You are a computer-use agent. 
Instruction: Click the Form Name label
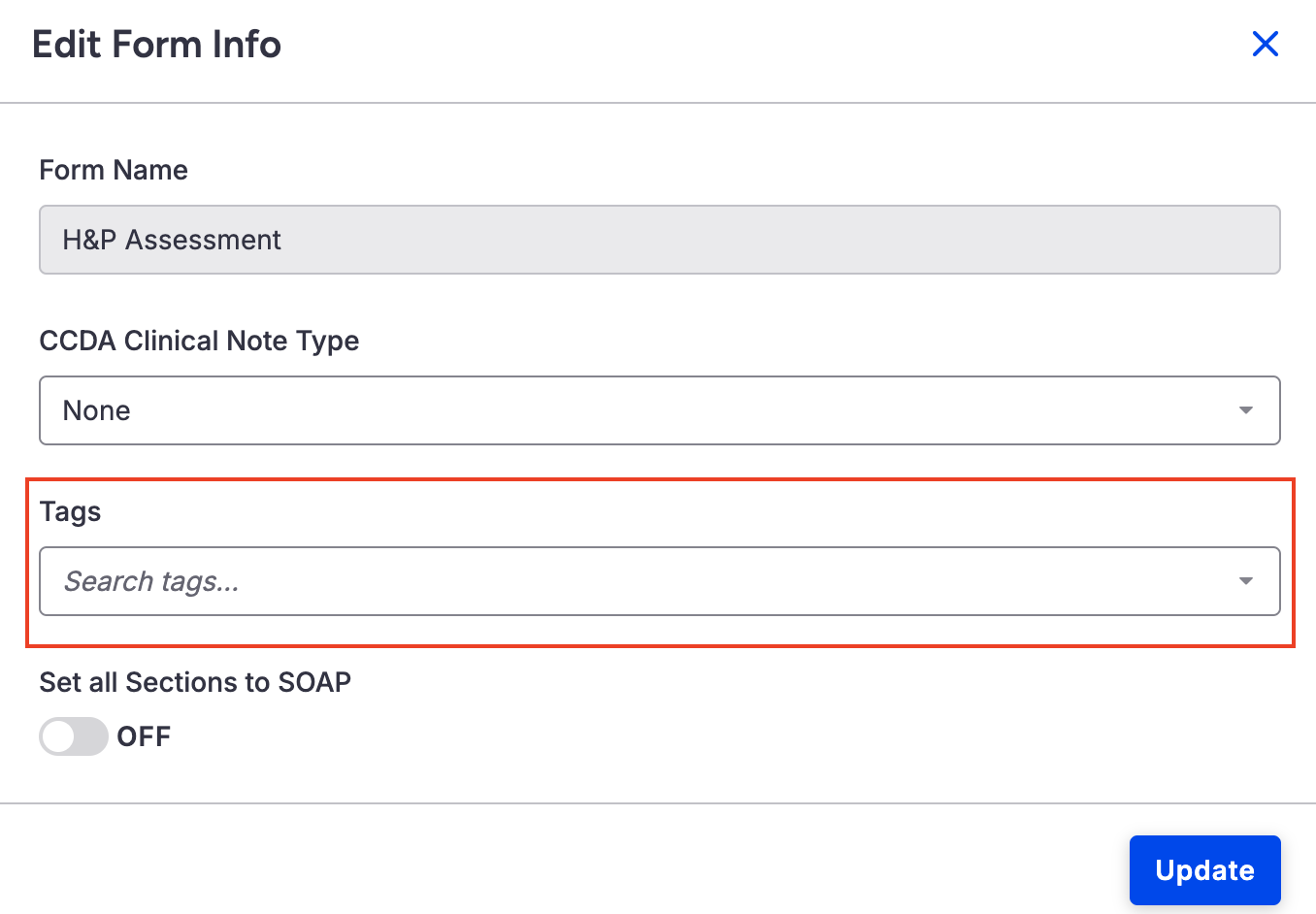click(114, 170)
